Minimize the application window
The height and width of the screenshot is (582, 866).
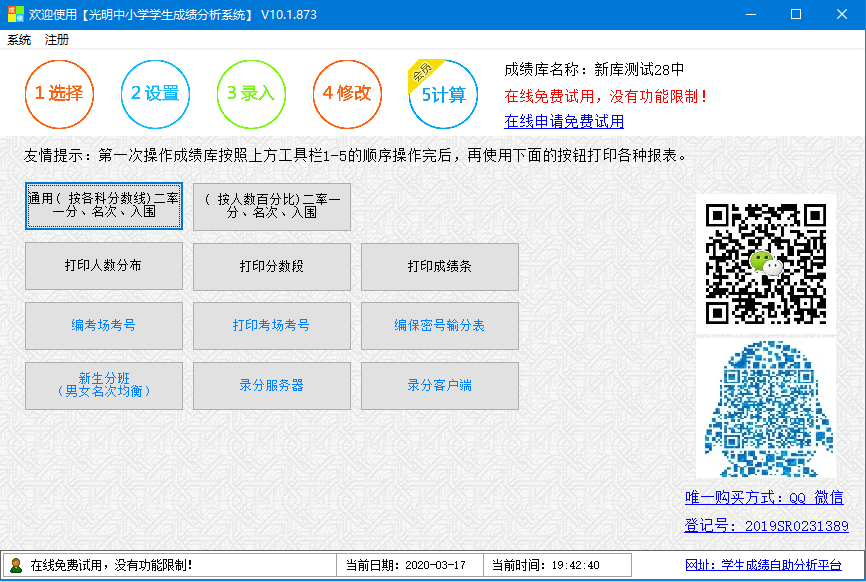pos(751,14)
